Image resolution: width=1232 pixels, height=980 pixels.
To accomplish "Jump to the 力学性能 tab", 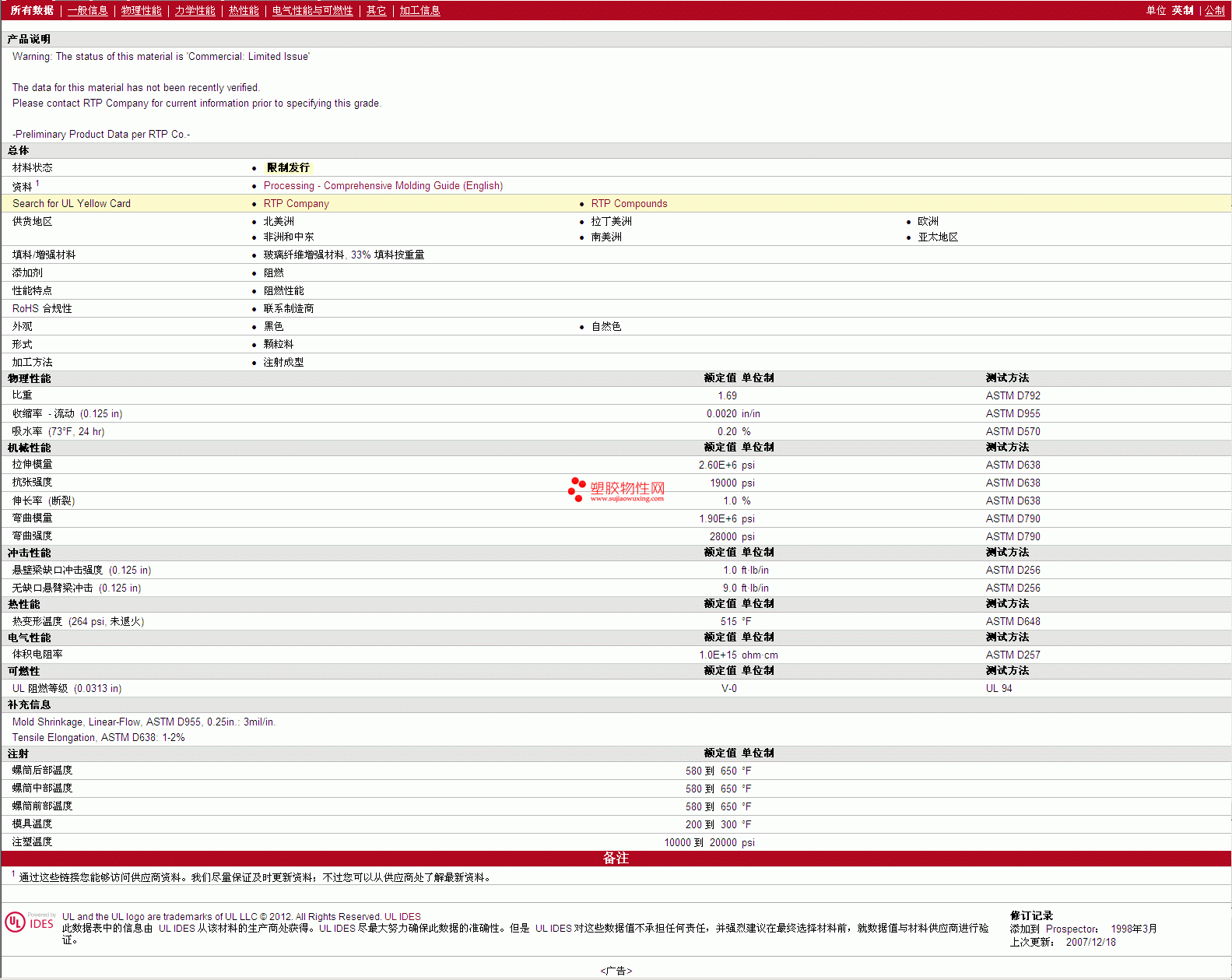I will point(195,10).
